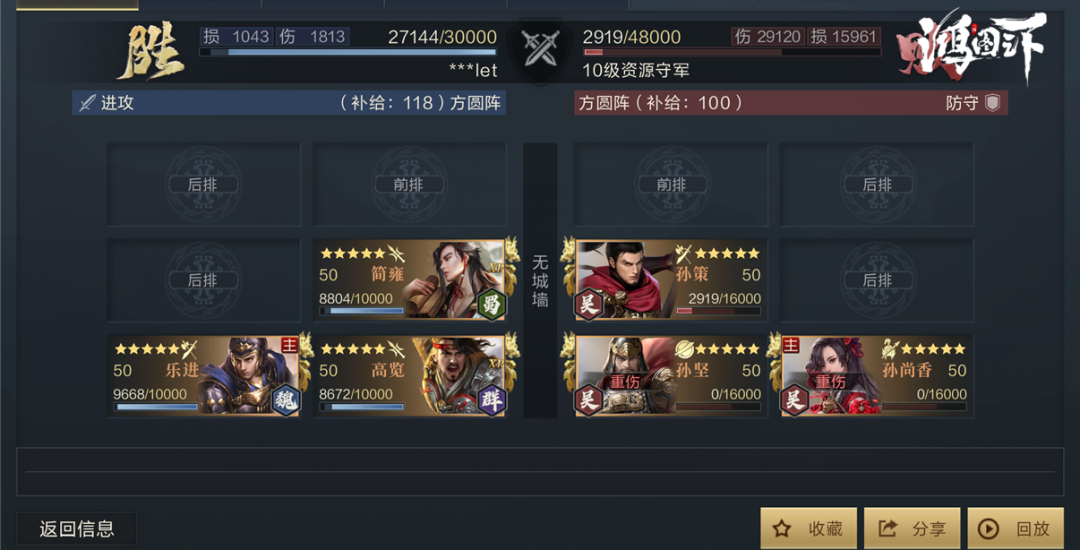
Task: Open 乐进's hero card
Action: pyautogui.click(x=204, y=376)
